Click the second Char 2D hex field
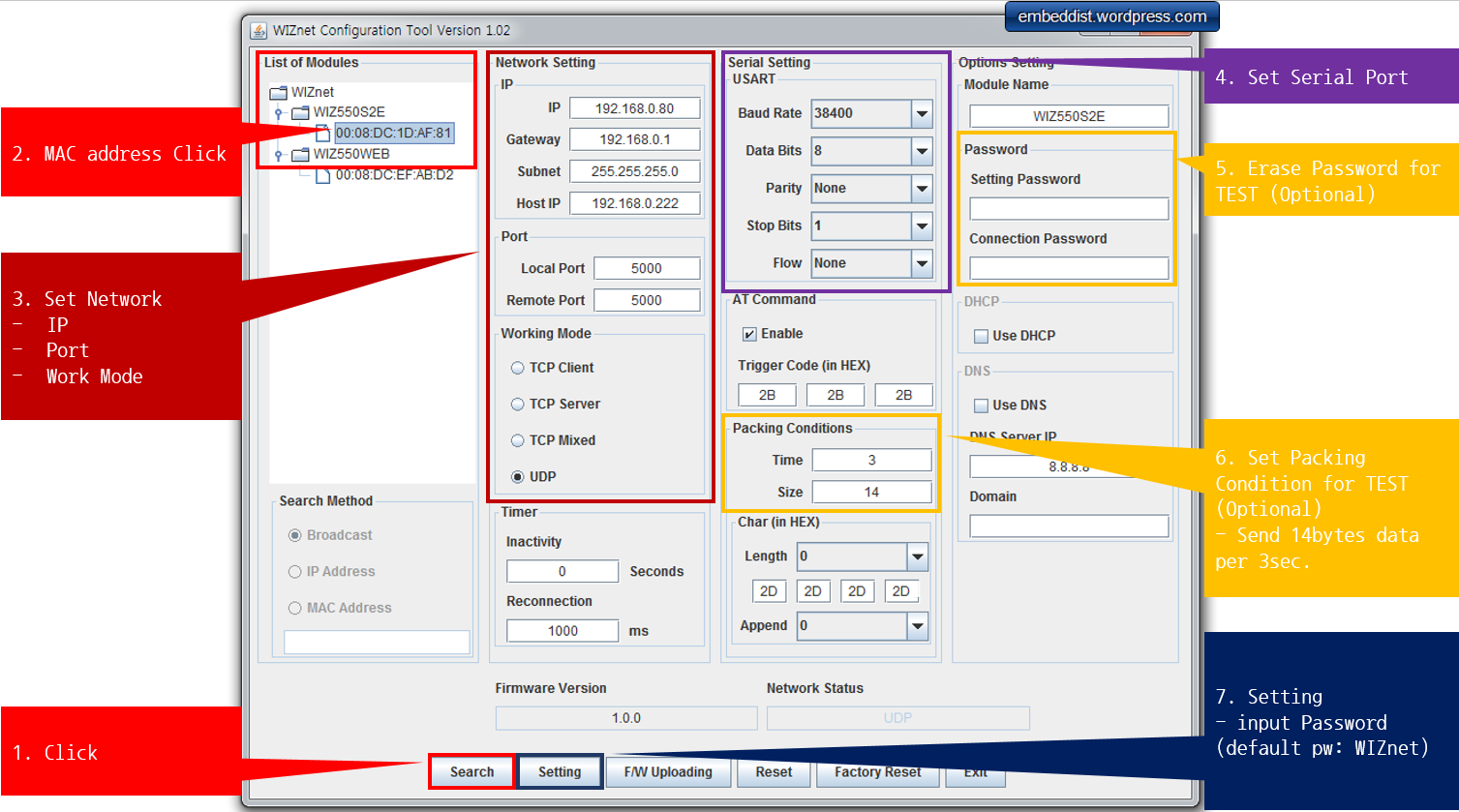This screenshot has height=812, width=1459. [x=813, y=591]
